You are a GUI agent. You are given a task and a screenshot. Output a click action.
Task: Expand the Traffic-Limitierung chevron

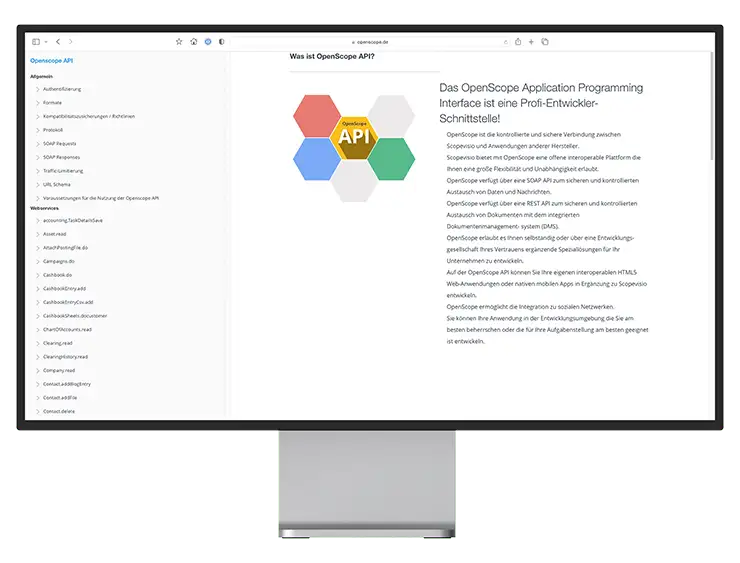[x=38, y=171]
